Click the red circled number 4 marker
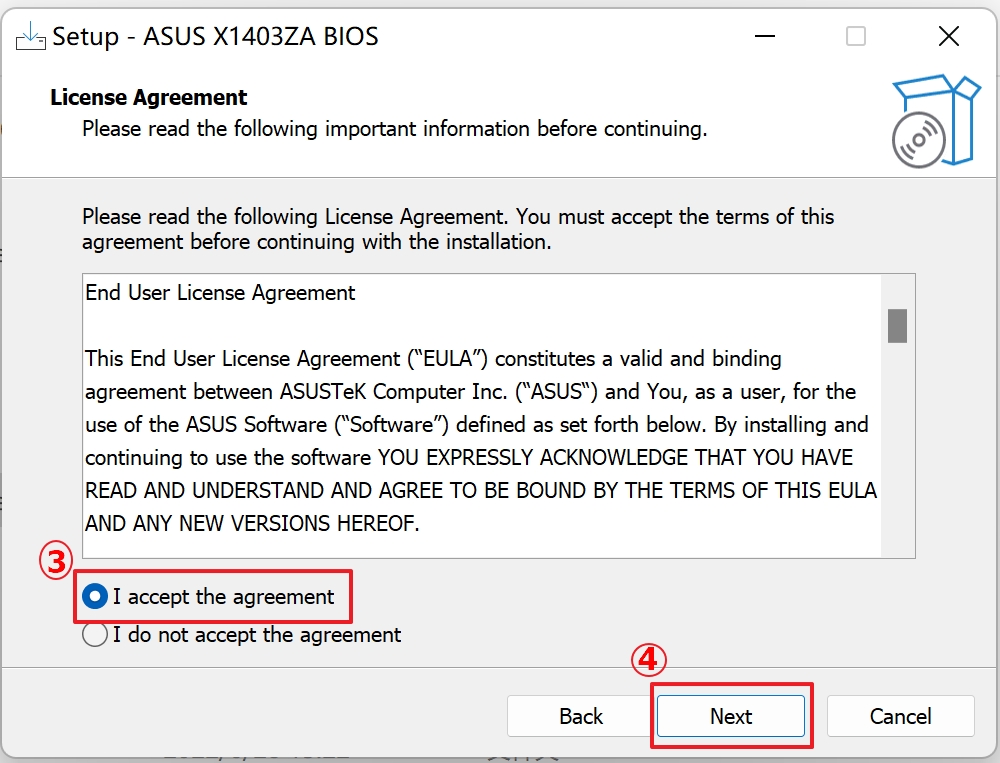 [x=647, y=659]
